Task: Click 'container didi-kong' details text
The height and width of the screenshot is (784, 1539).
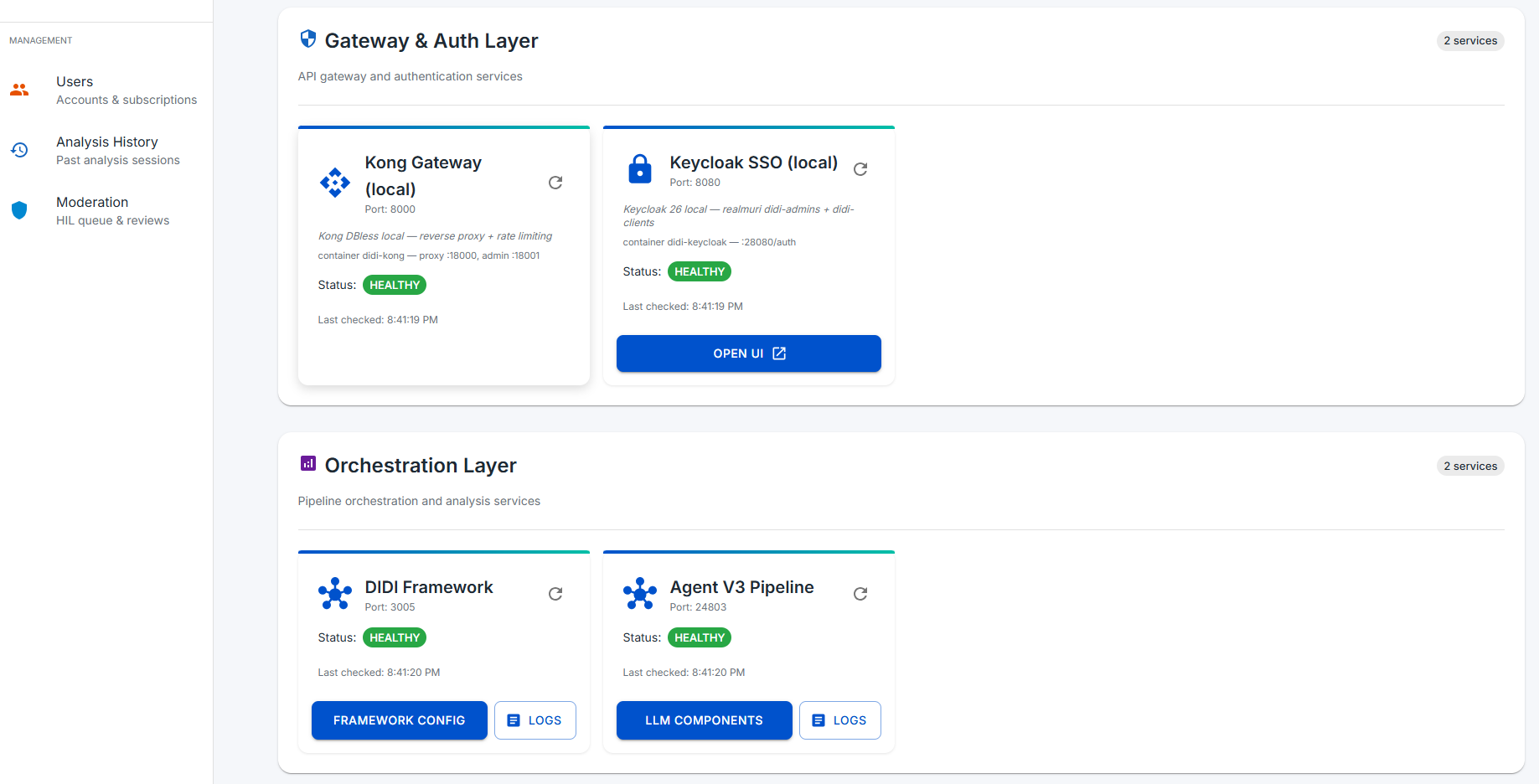Action: point(429,255)
